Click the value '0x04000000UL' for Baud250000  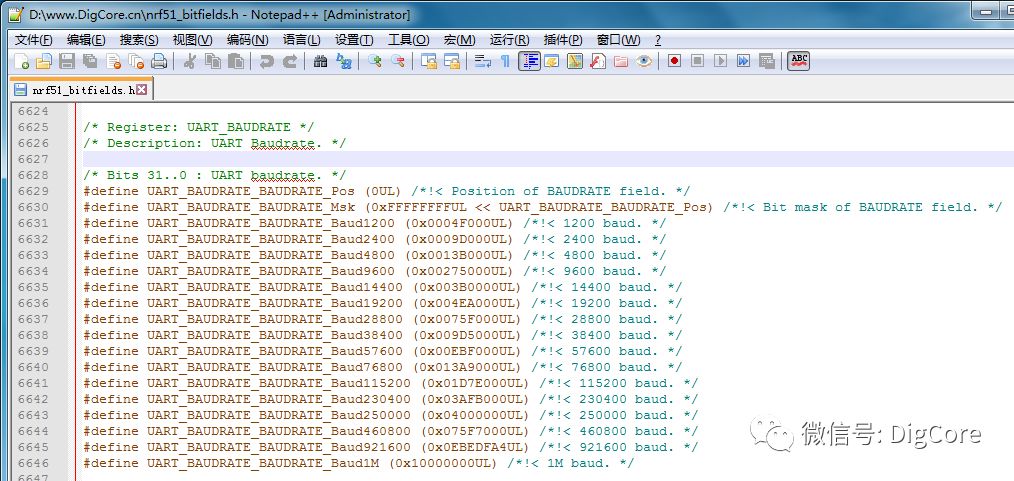pos(475,416)
